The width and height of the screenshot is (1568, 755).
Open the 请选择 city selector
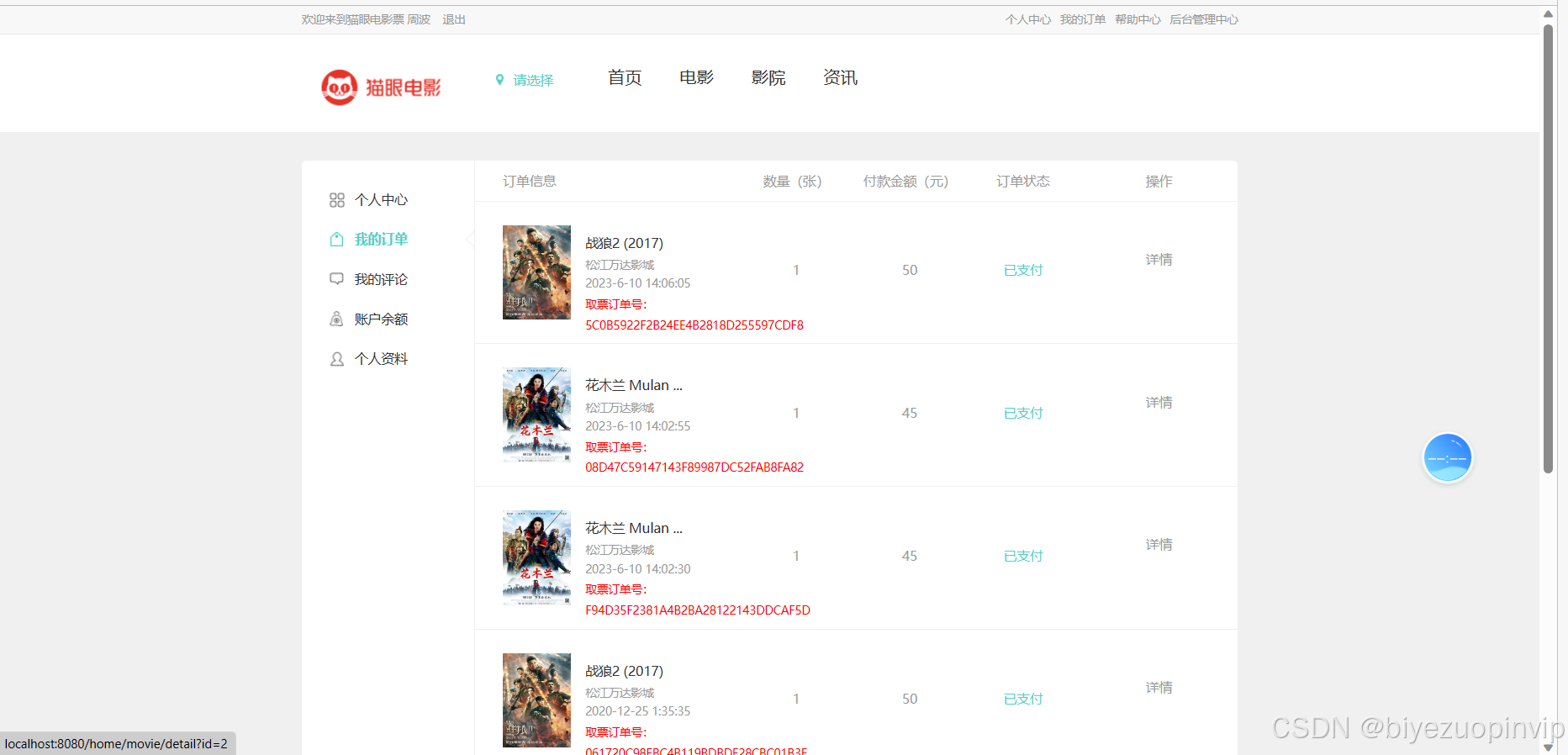[533, 80]
